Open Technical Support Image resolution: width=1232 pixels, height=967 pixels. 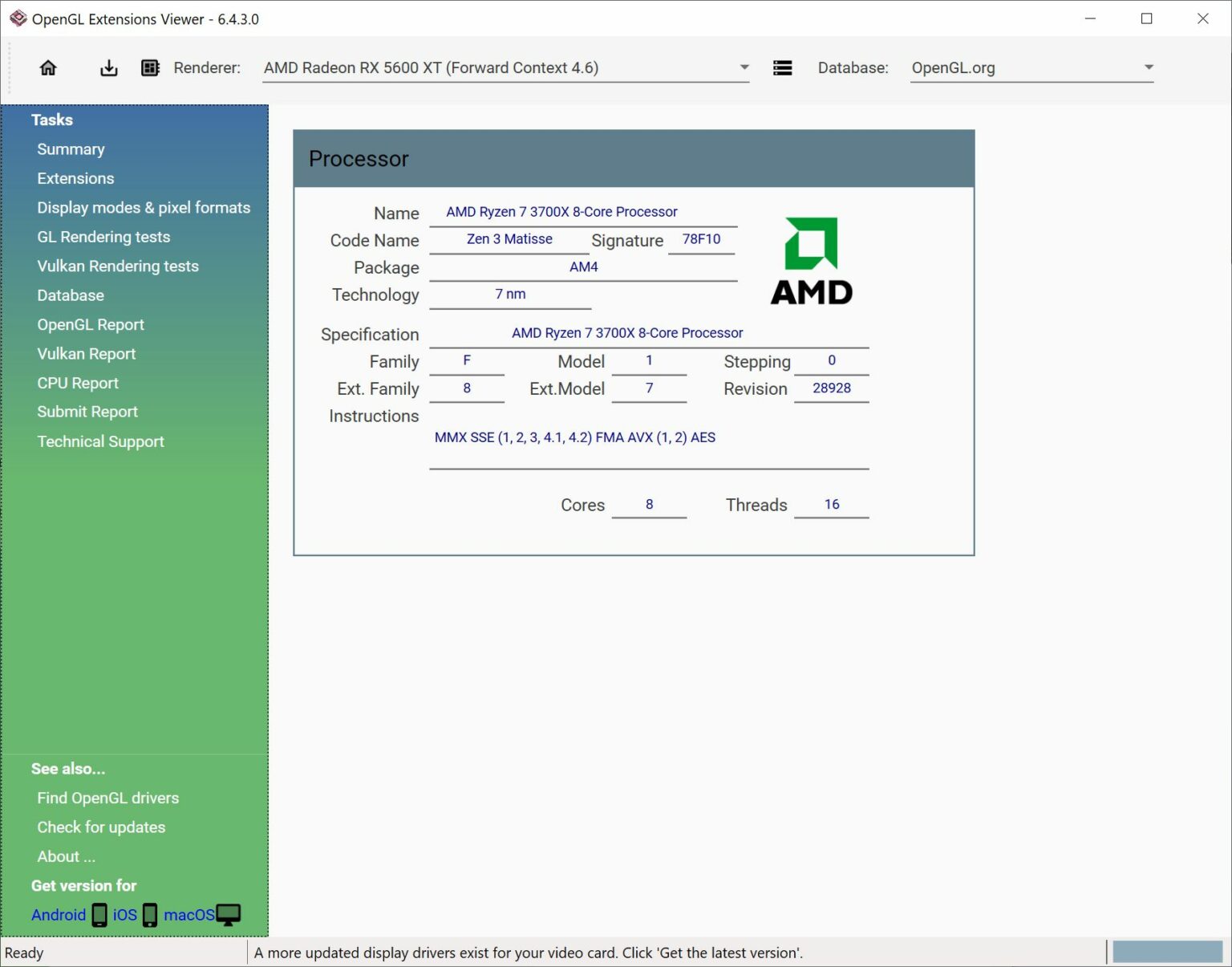[100, 441]
